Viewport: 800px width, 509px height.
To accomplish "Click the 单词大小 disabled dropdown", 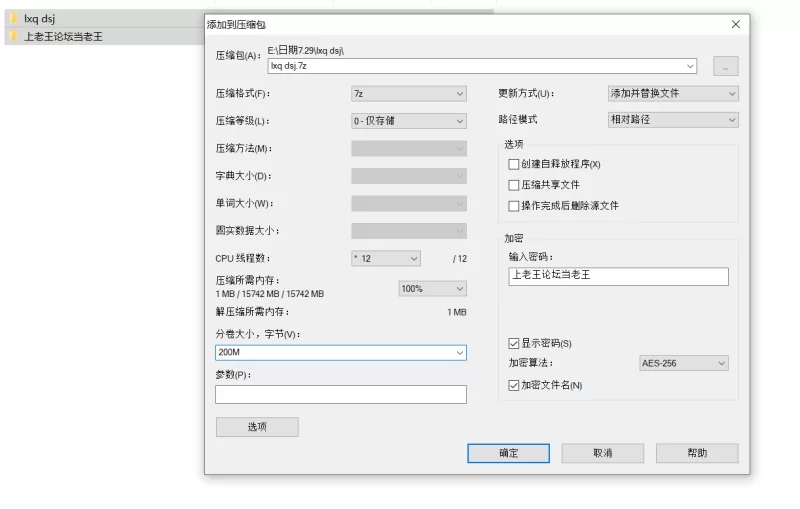I will point(409,203).
